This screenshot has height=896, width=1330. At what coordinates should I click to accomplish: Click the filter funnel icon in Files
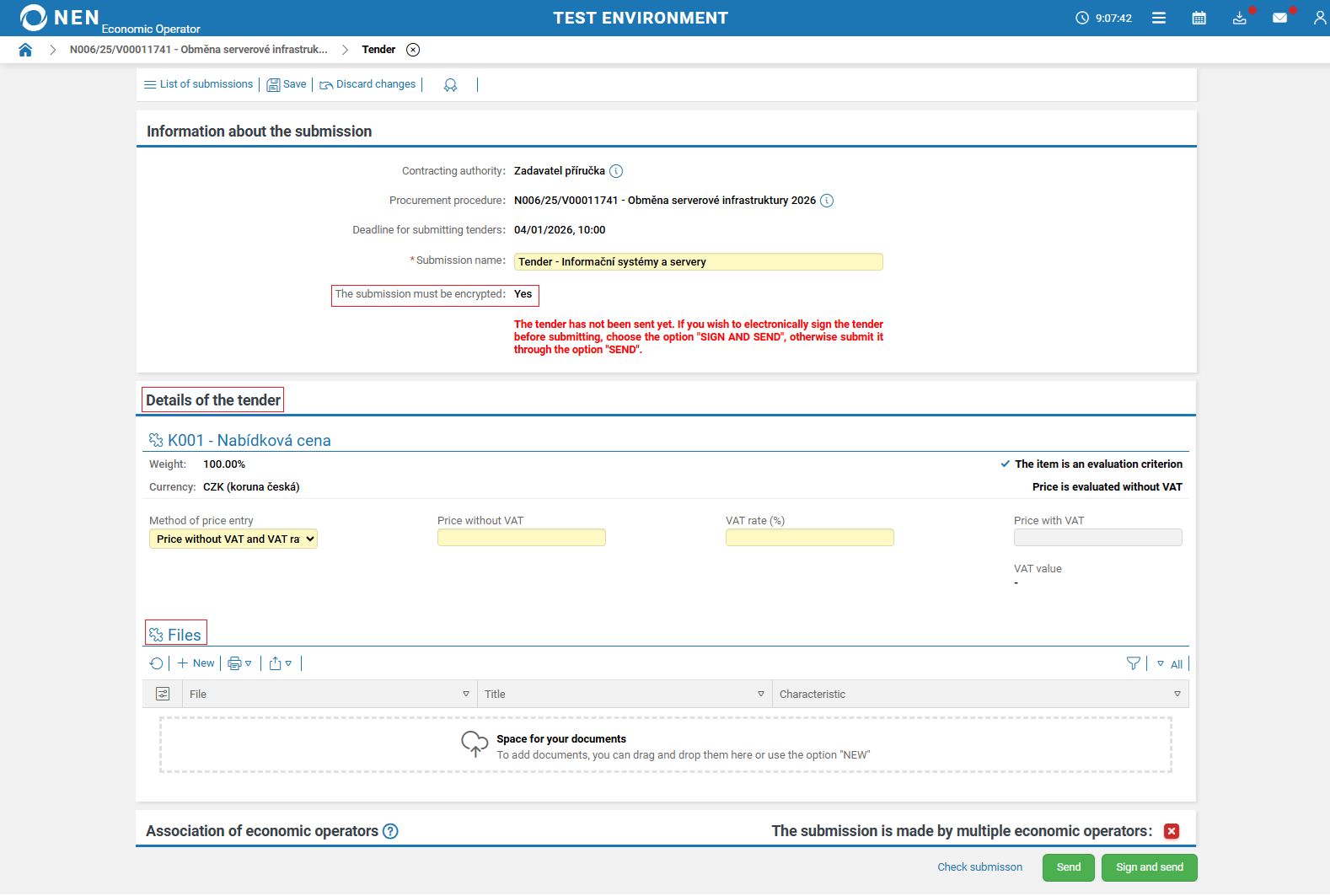[x=1133, y=663]
